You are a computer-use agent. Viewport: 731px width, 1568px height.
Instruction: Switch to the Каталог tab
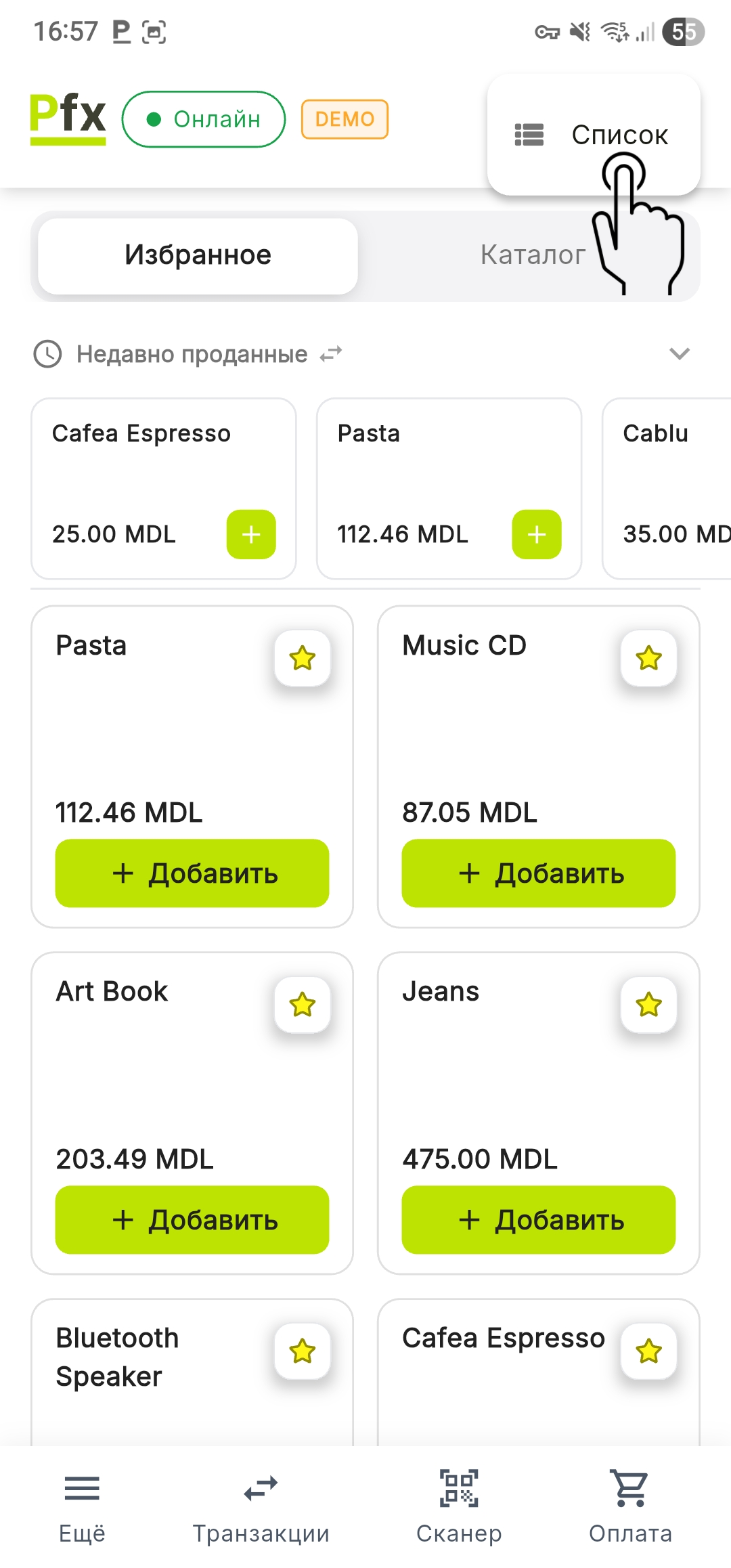[x=533, y=255]
